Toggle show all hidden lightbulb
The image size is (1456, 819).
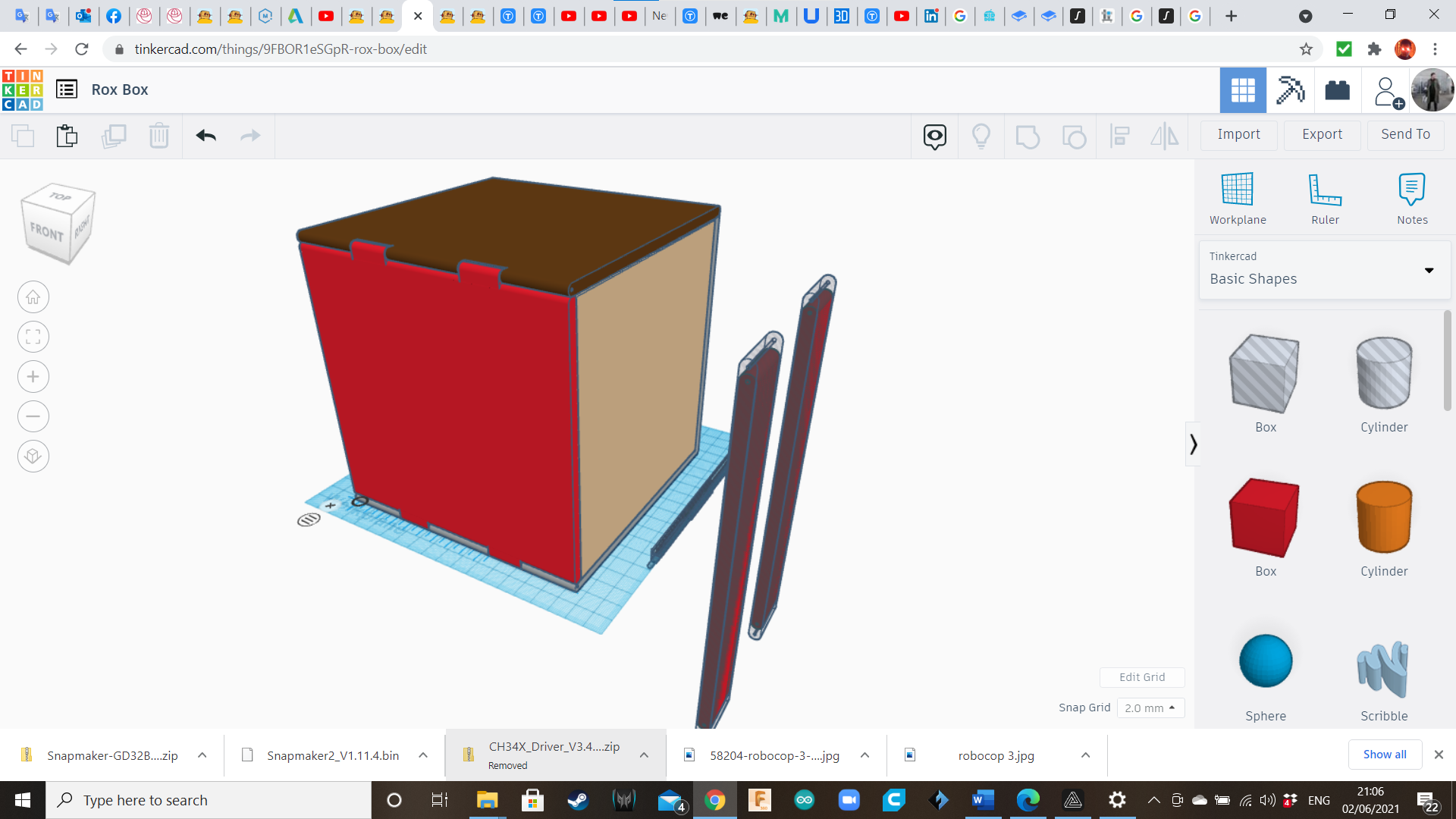981,136
